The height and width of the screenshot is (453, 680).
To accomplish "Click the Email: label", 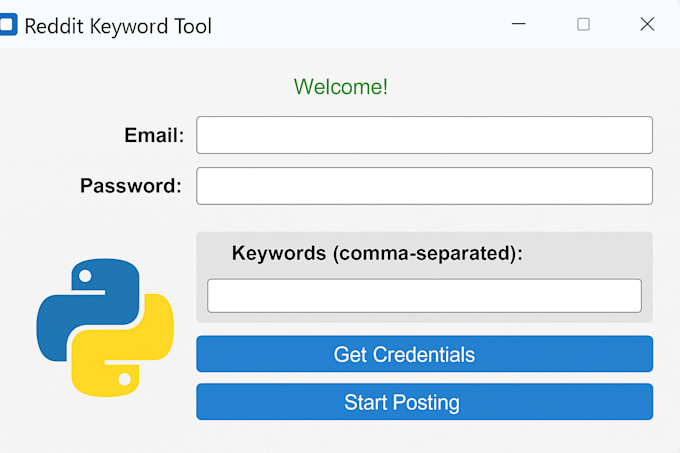I will pyautogui.click(x=154, y=135).
